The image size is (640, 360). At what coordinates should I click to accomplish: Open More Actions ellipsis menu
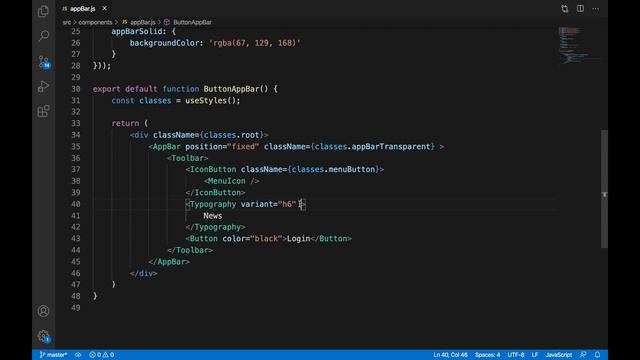[596, 9]
